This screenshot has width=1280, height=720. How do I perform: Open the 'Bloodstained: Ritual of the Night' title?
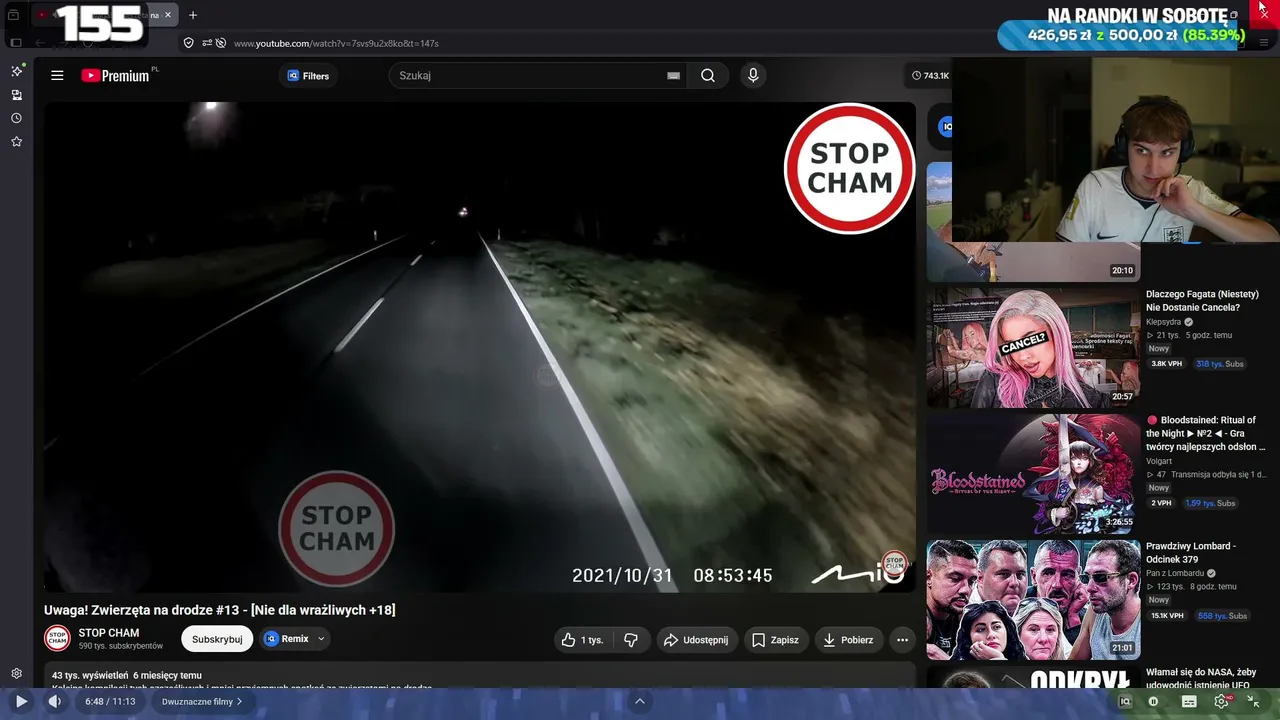pyautogui.click(x=1207, y=434)
